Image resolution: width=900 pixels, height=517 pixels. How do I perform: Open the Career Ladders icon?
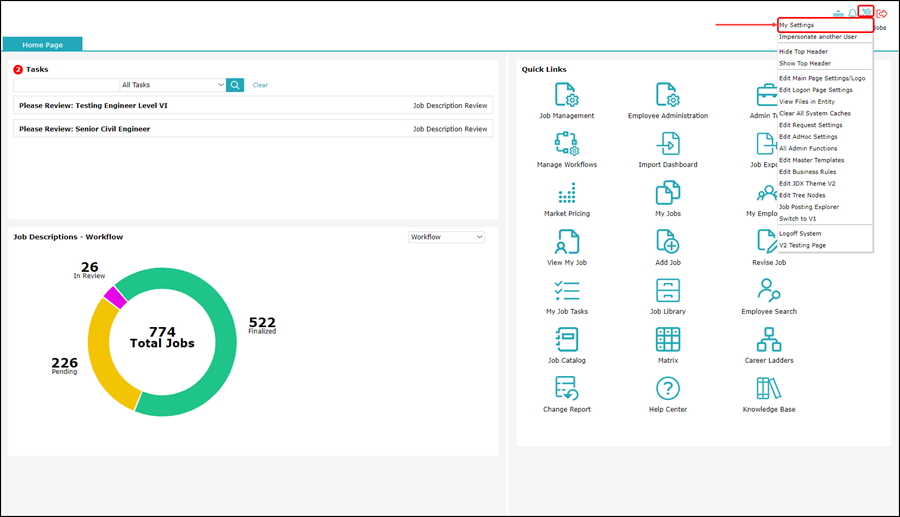(x=769, y=339)
